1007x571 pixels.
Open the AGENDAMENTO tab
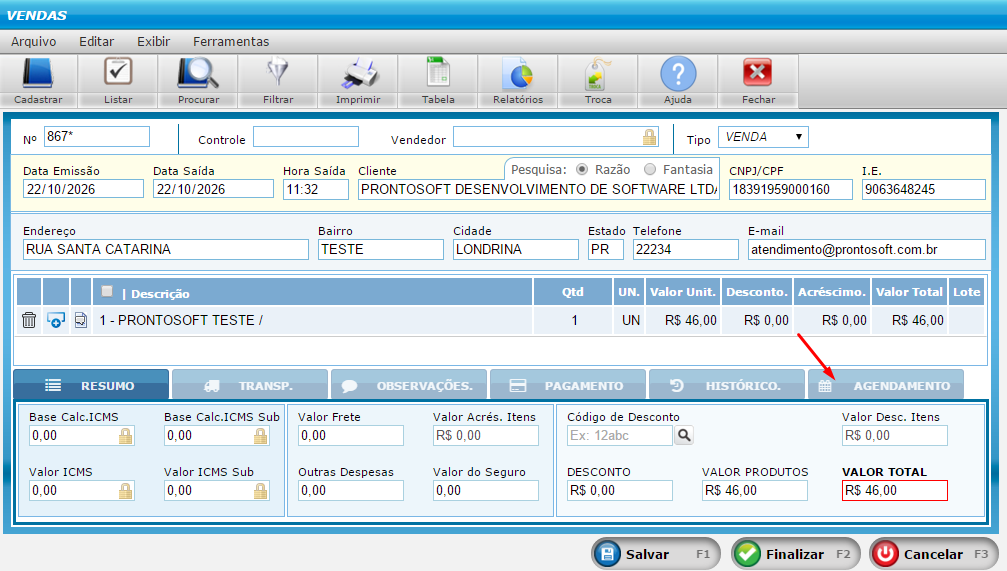[886, 385]
